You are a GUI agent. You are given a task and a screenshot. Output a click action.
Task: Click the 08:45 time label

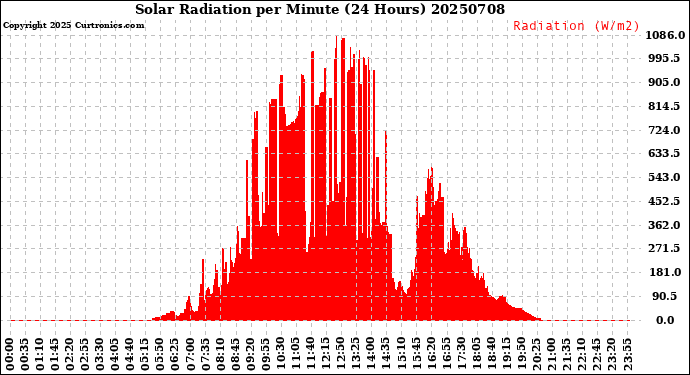[236, 355]
